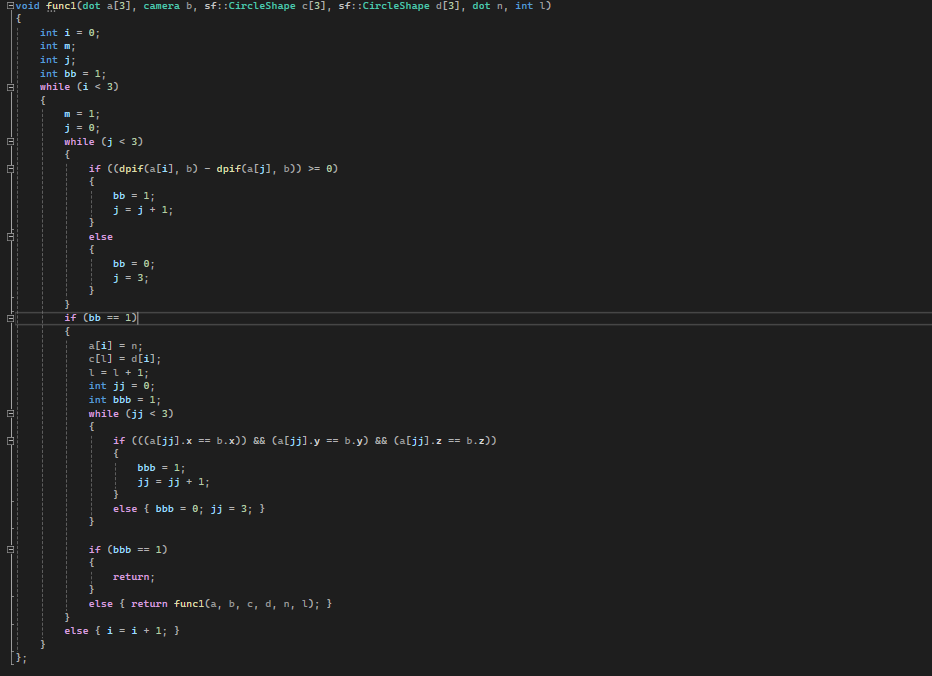The image size is (932, 676).
Task: Place cursor on else i = i + 1 line
Action: [122, 631]
